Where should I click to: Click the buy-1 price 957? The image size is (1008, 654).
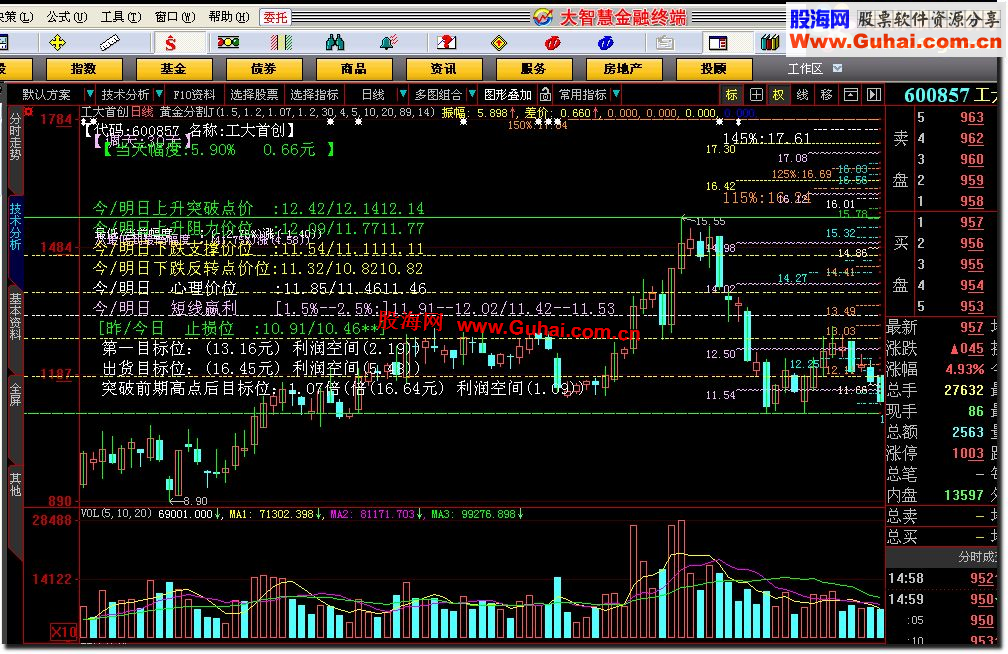coord(971,223)
